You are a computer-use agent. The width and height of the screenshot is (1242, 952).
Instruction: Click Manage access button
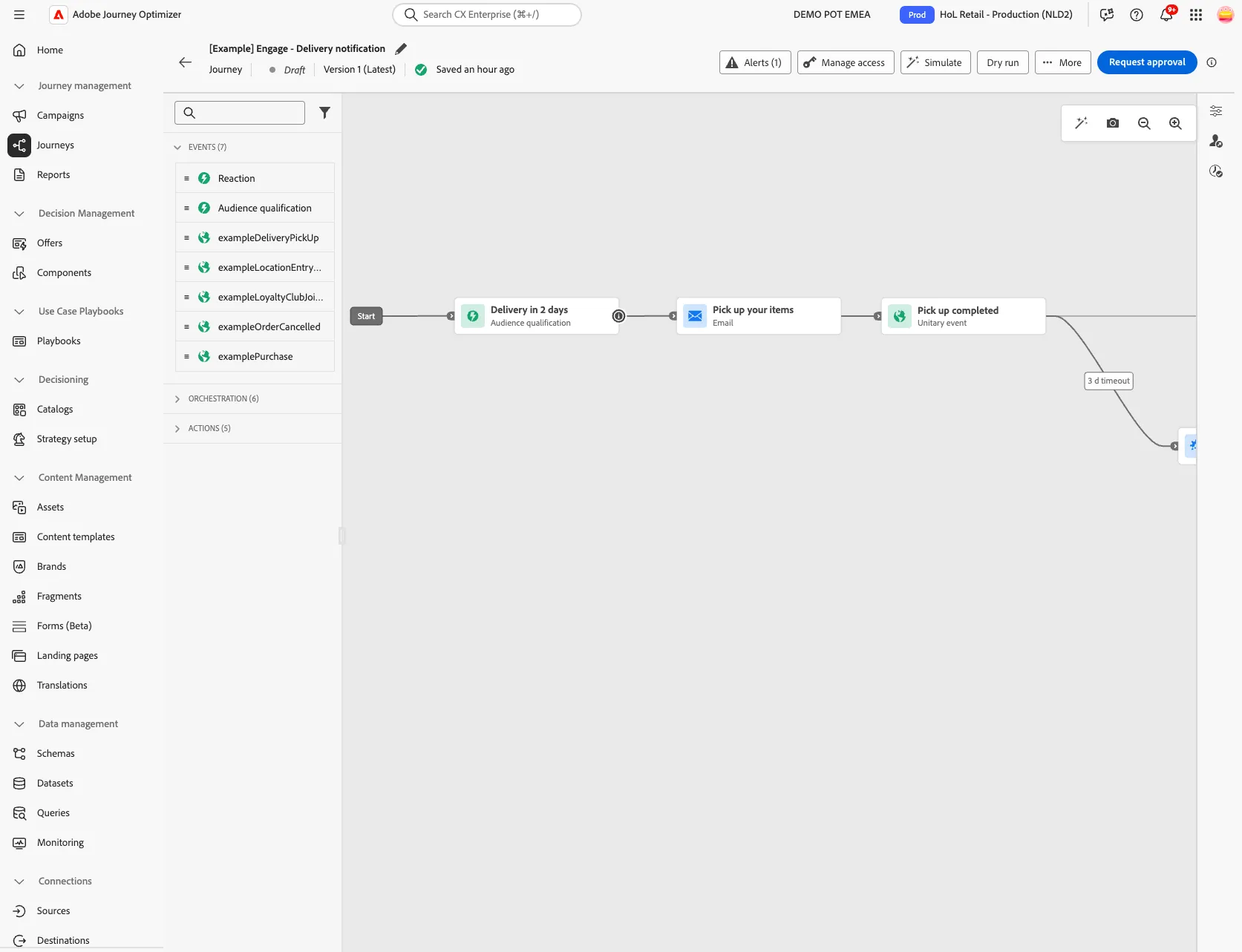(846, 62)
